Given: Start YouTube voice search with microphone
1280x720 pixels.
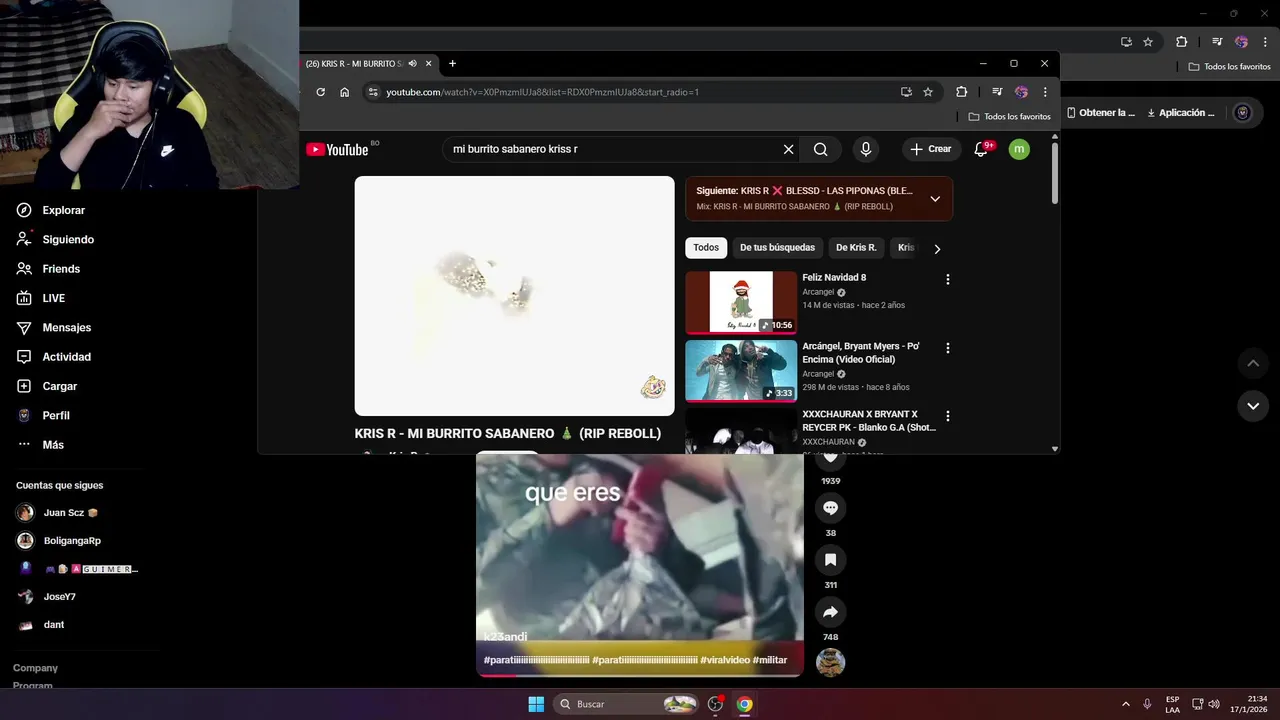Looking at the screenshot, I should [866, 149].
